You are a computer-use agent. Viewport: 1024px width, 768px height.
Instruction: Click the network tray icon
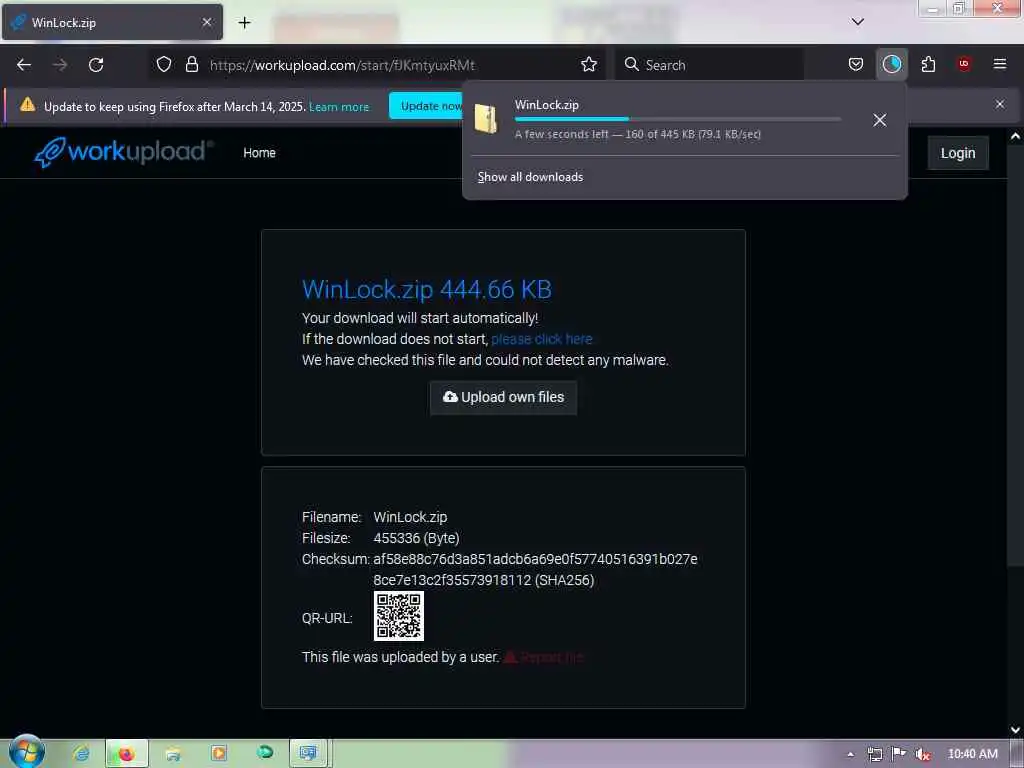tap(874, 754)
